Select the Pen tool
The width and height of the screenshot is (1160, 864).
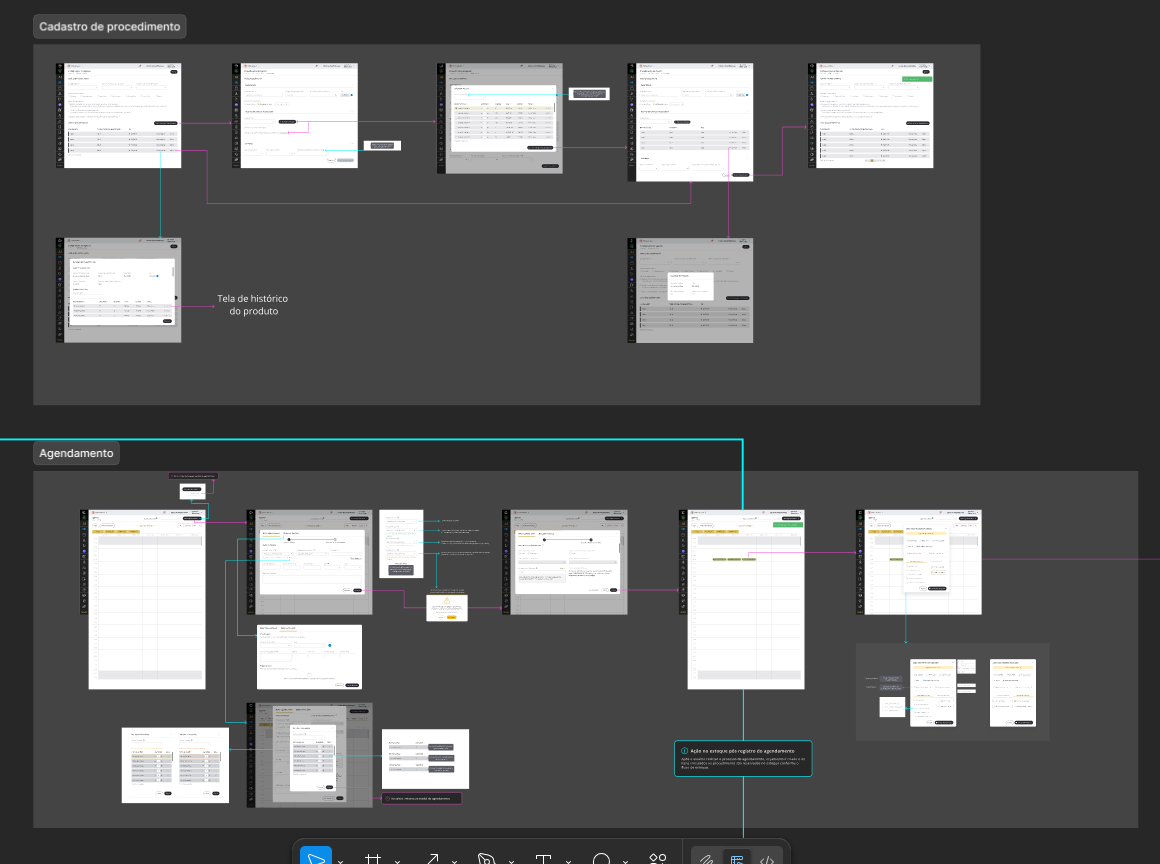click(x=487, y=858)
